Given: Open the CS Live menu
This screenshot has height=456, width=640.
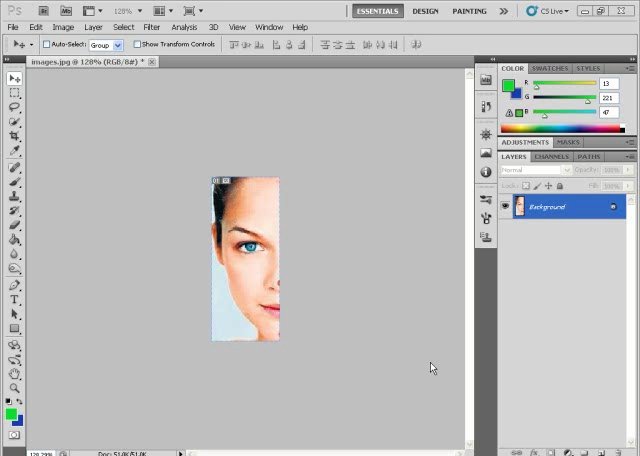Looking at the screenshot, I should coord(548,11).
